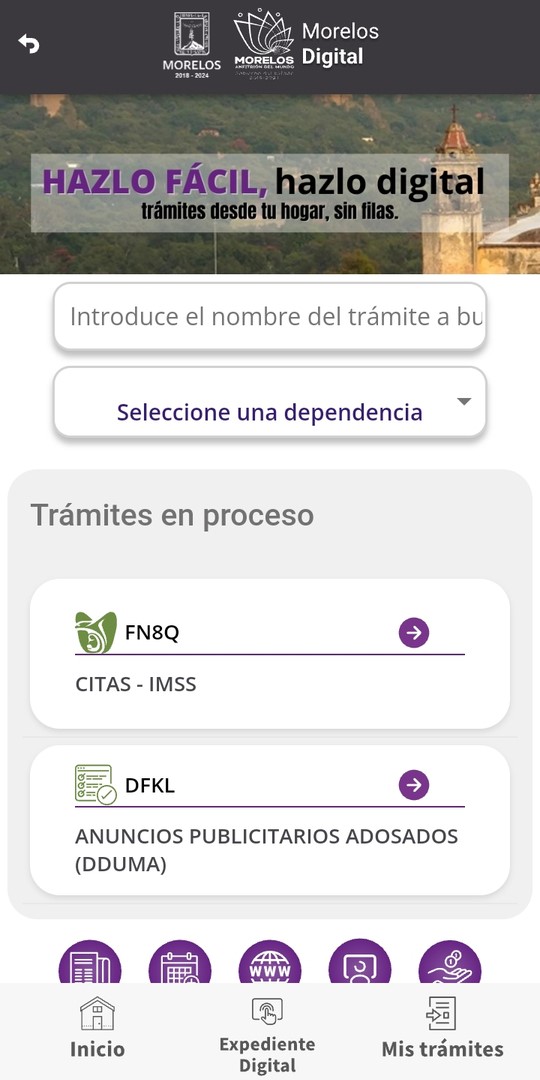Open the purple hand with coins icon
This screenshot has width=540, height=1080.
(450, 962)
